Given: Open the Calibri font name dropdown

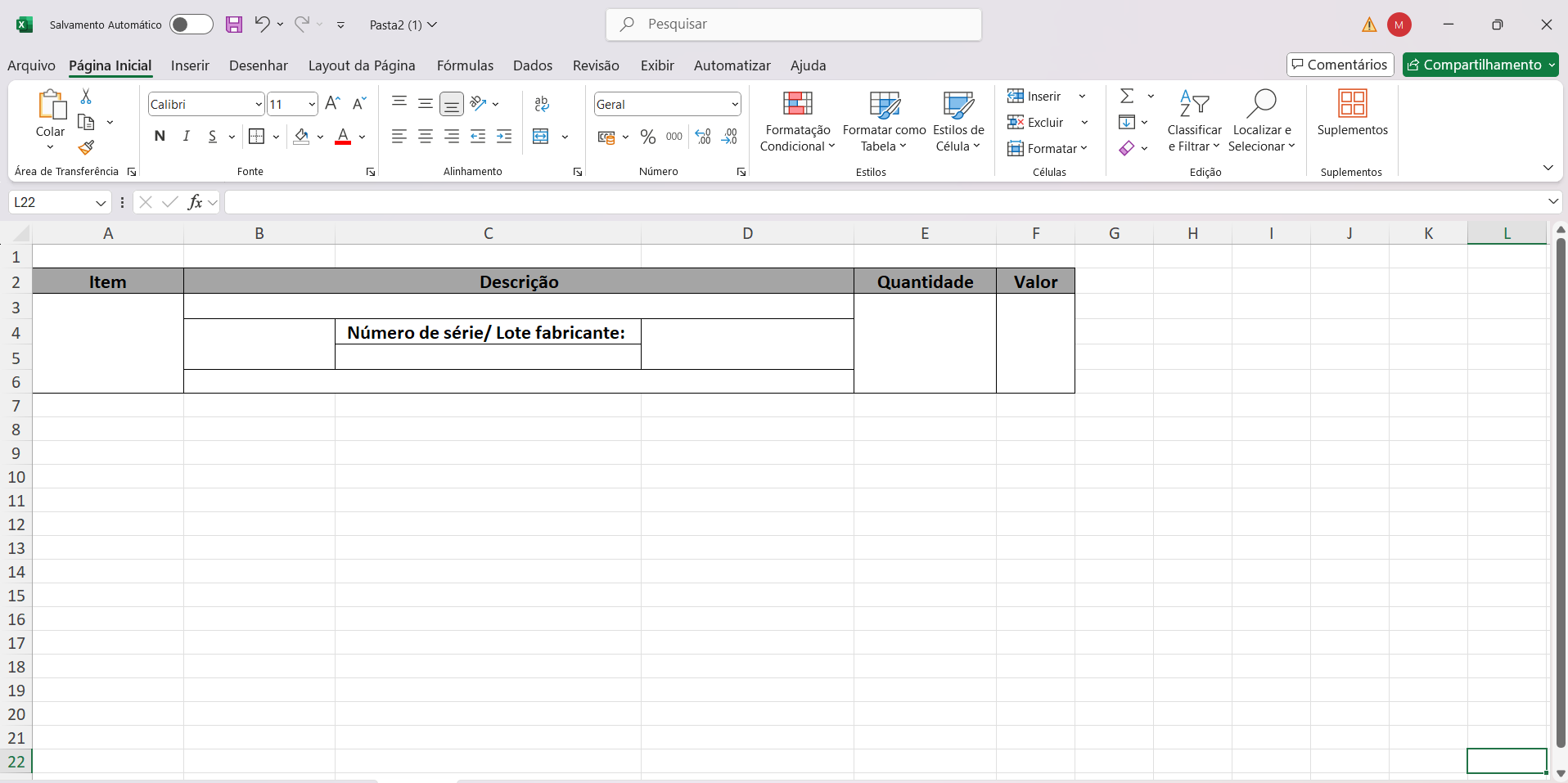Looking at the screenshot, I should coord(259,105).
